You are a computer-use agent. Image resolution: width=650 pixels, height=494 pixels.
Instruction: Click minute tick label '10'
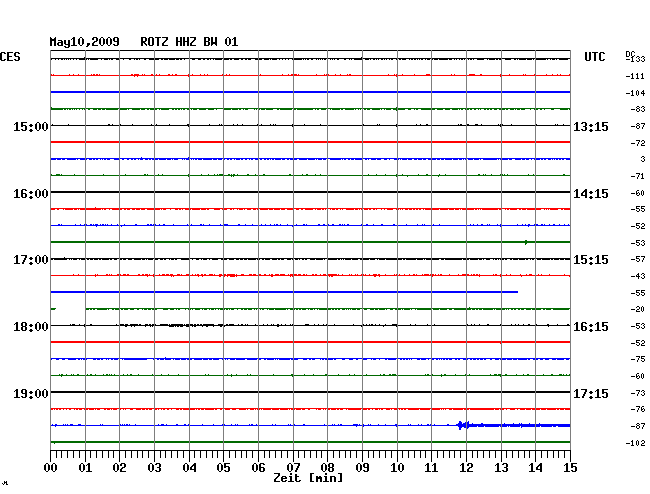point(397,468)
